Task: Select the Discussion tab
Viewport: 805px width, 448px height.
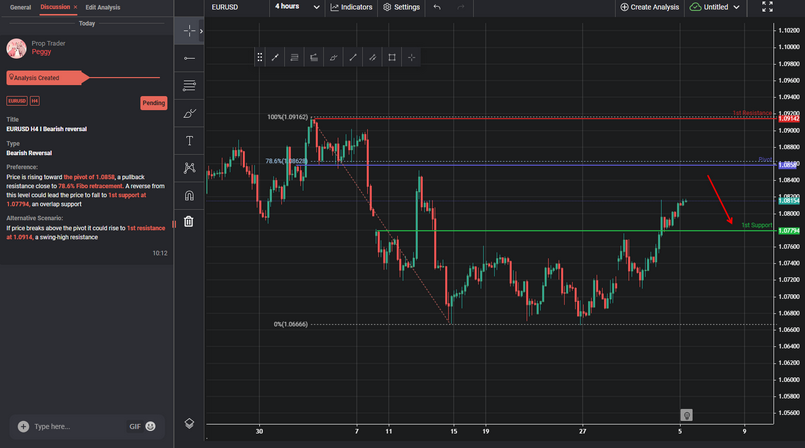Action: (x=55, y=7)
